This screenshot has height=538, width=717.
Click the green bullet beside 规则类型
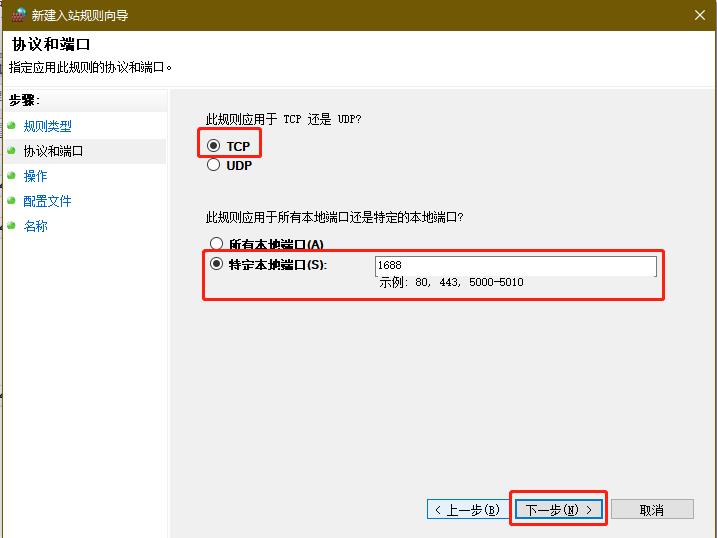click(x=12, y=126)
